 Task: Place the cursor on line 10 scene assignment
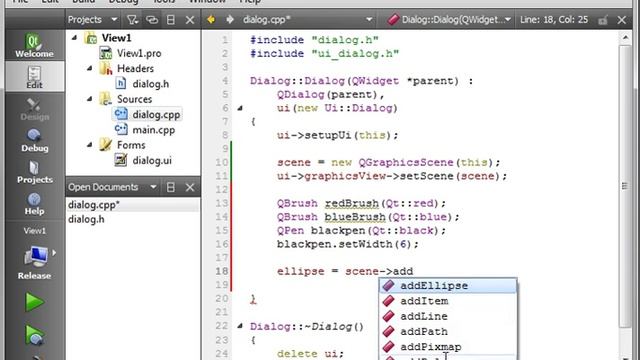click(389, 162)
